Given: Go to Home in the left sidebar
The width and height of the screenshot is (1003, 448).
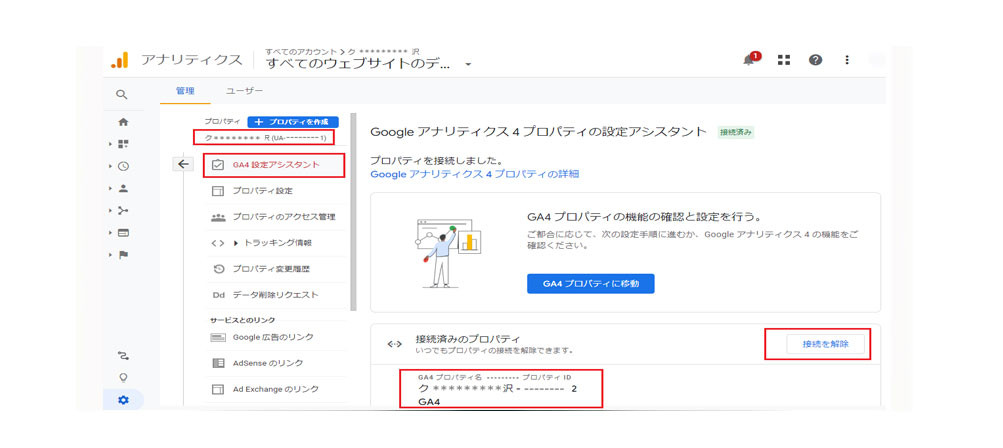Looking at the screenshot, I should [123, 122].
